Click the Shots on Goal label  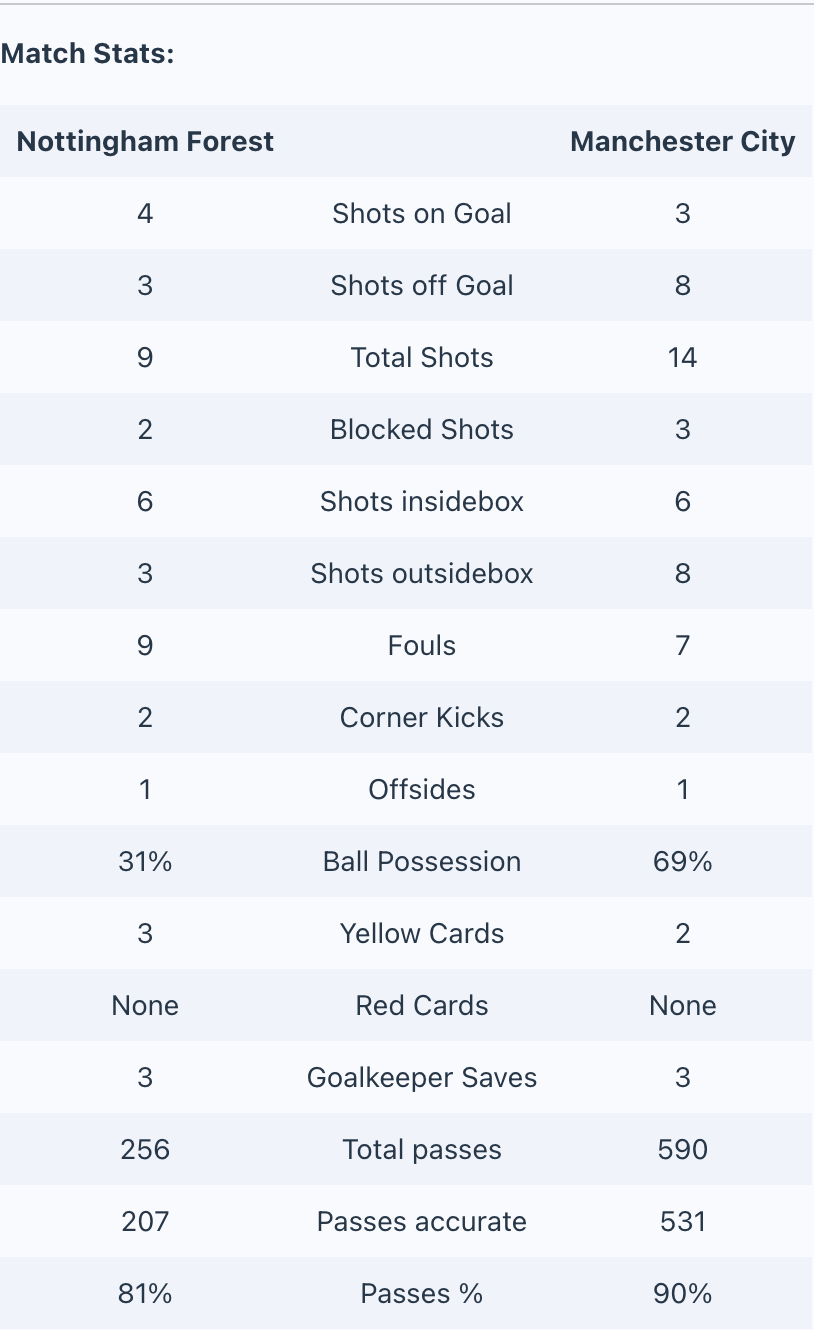422,213
